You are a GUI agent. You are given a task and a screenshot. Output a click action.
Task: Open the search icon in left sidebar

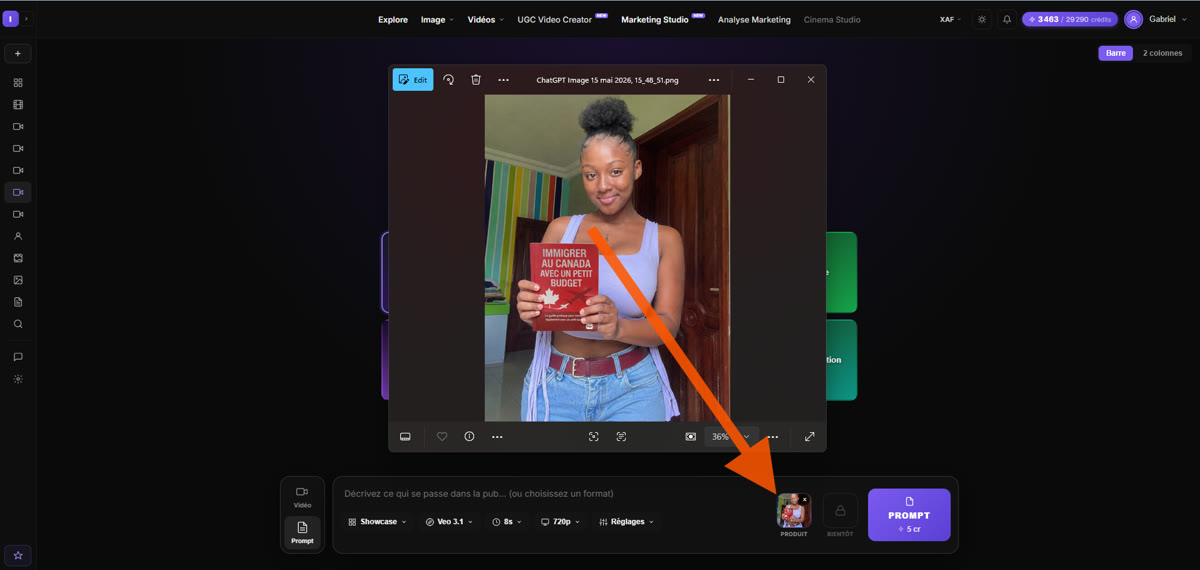tap(18, 324)
